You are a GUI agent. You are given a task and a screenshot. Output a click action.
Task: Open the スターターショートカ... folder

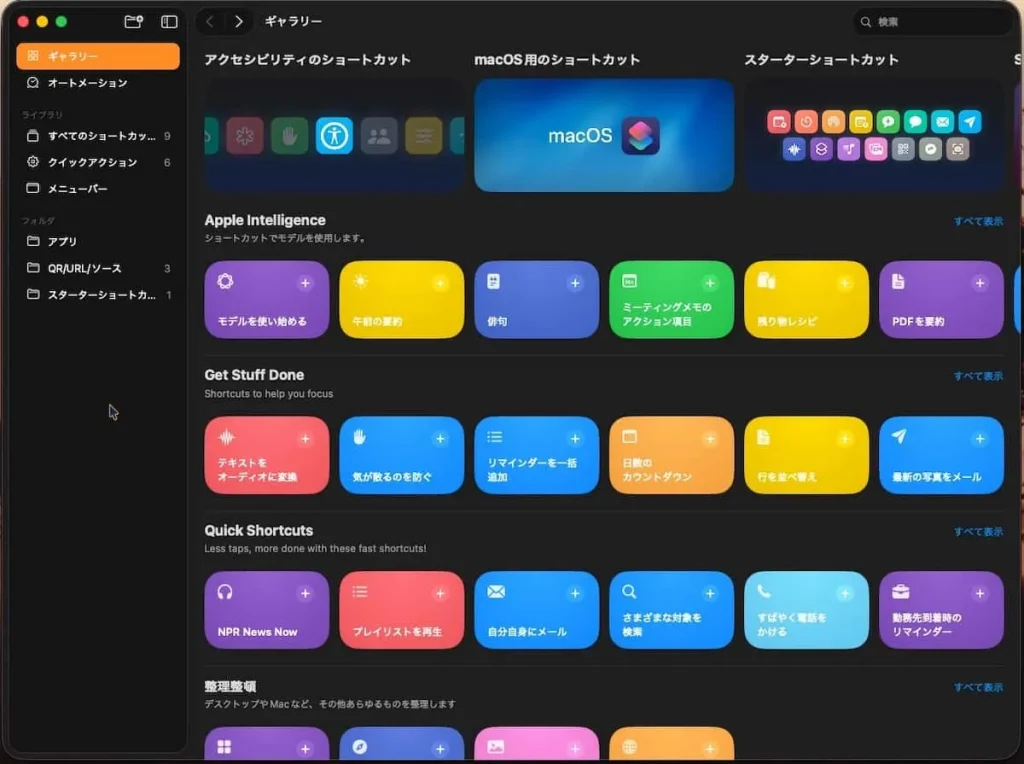(98, 295)
